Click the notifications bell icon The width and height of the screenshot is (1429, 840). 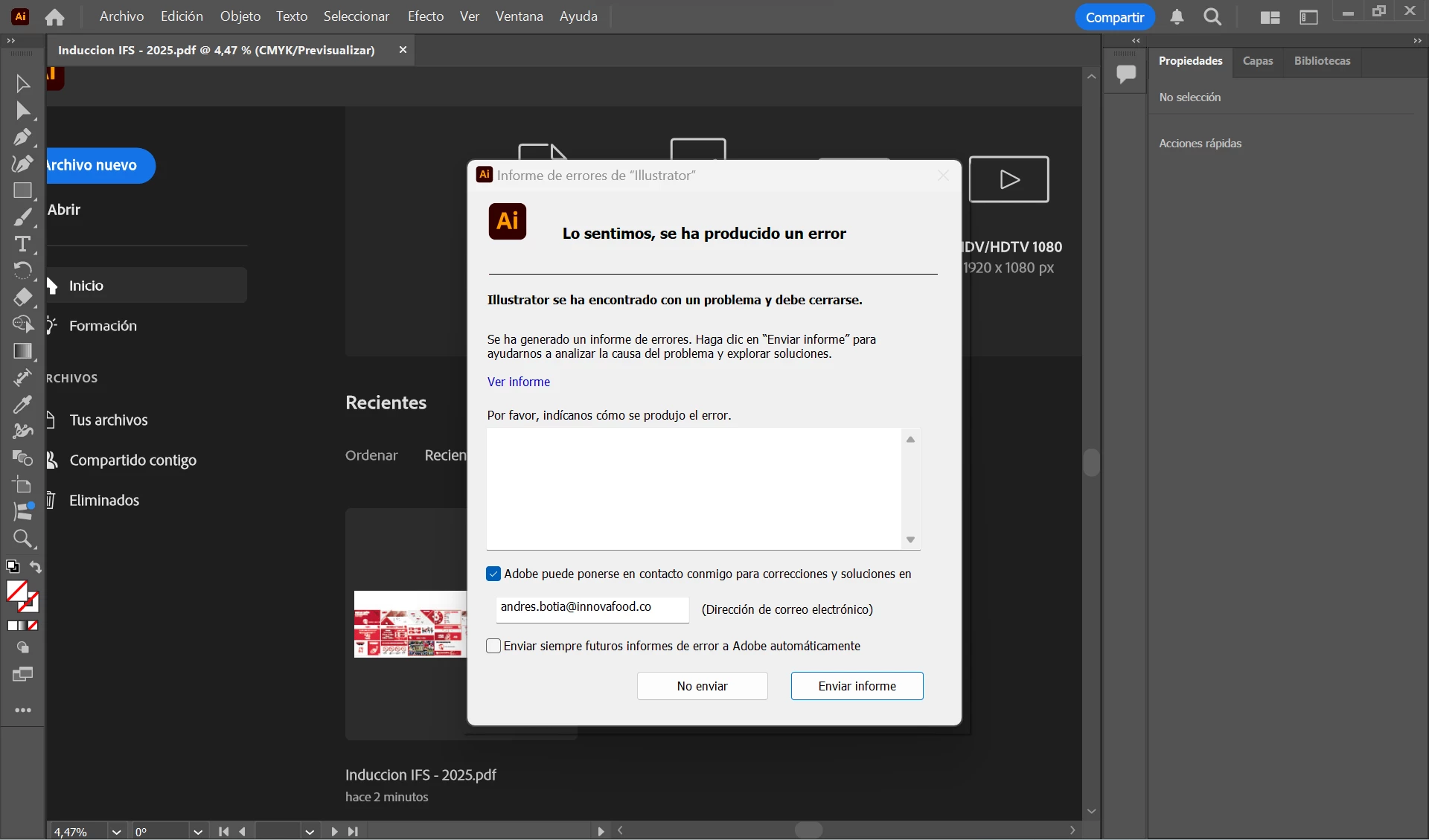pos(1177,17)
